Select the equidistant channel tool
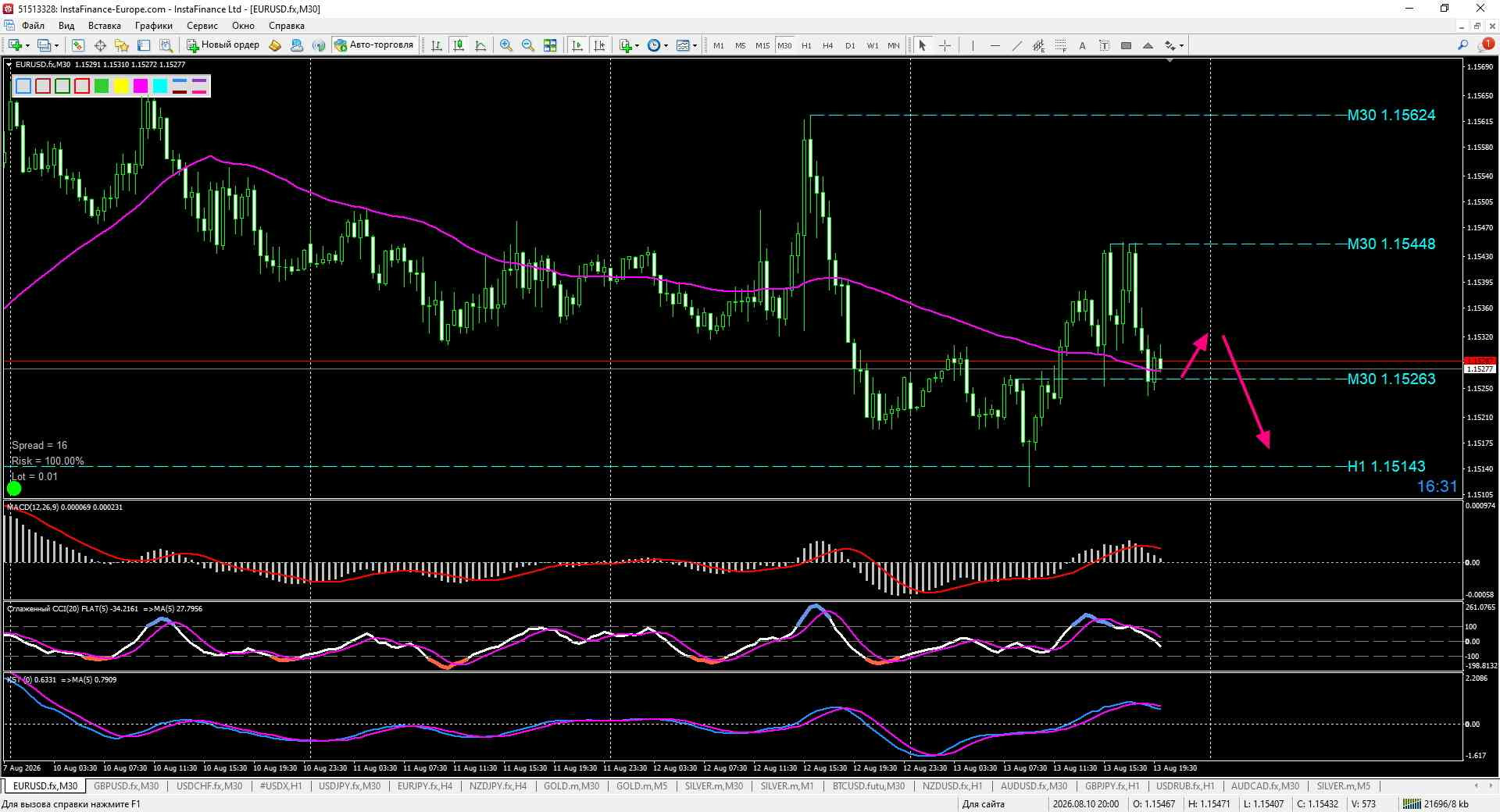Viewport: 1500px width, 812px height. pyautogui.click(x=1038, y=45)
